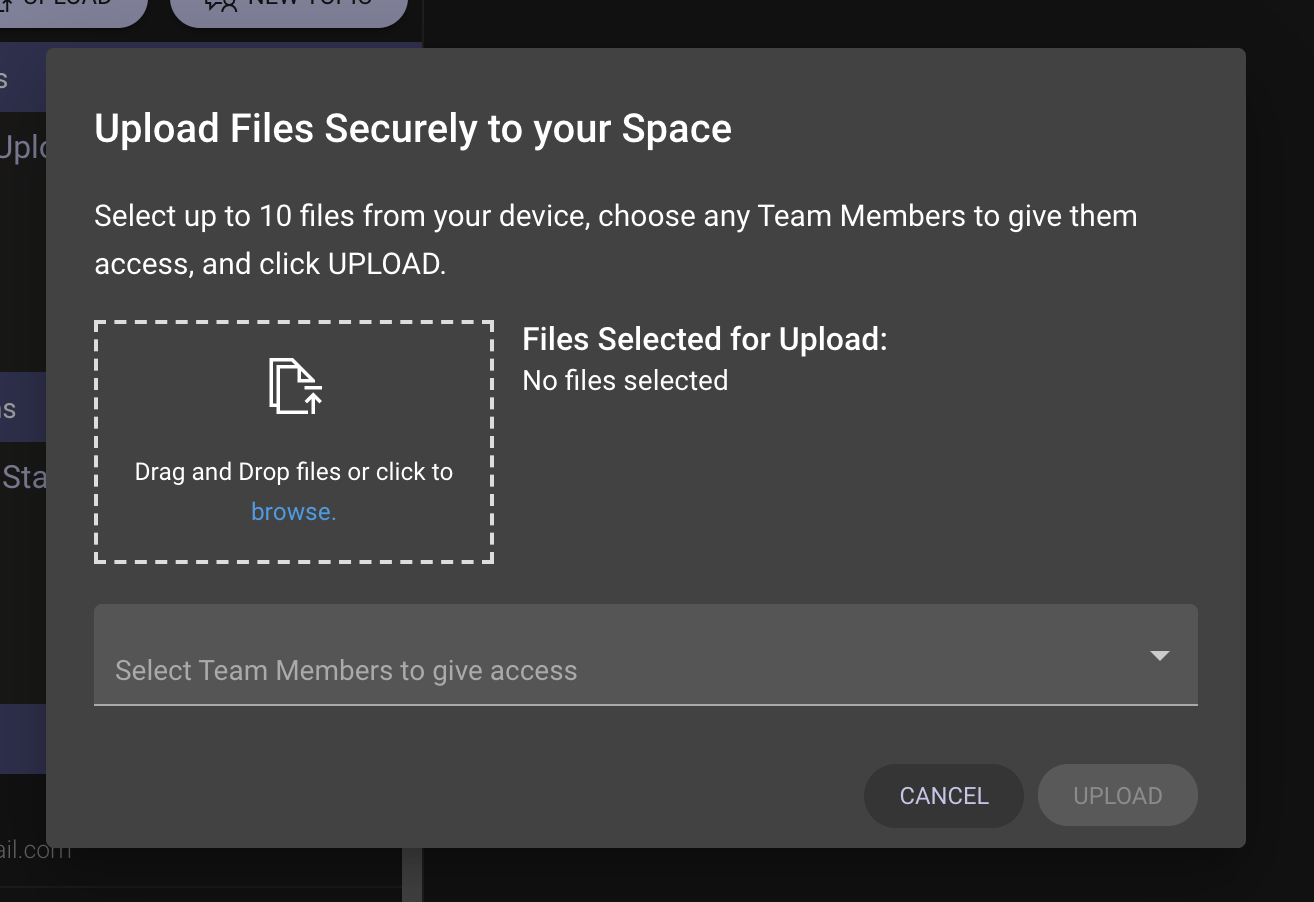Screen dimensions: 1314x902
Task: Select the bottom purple sidebar bar
Action: click(22, 738)
